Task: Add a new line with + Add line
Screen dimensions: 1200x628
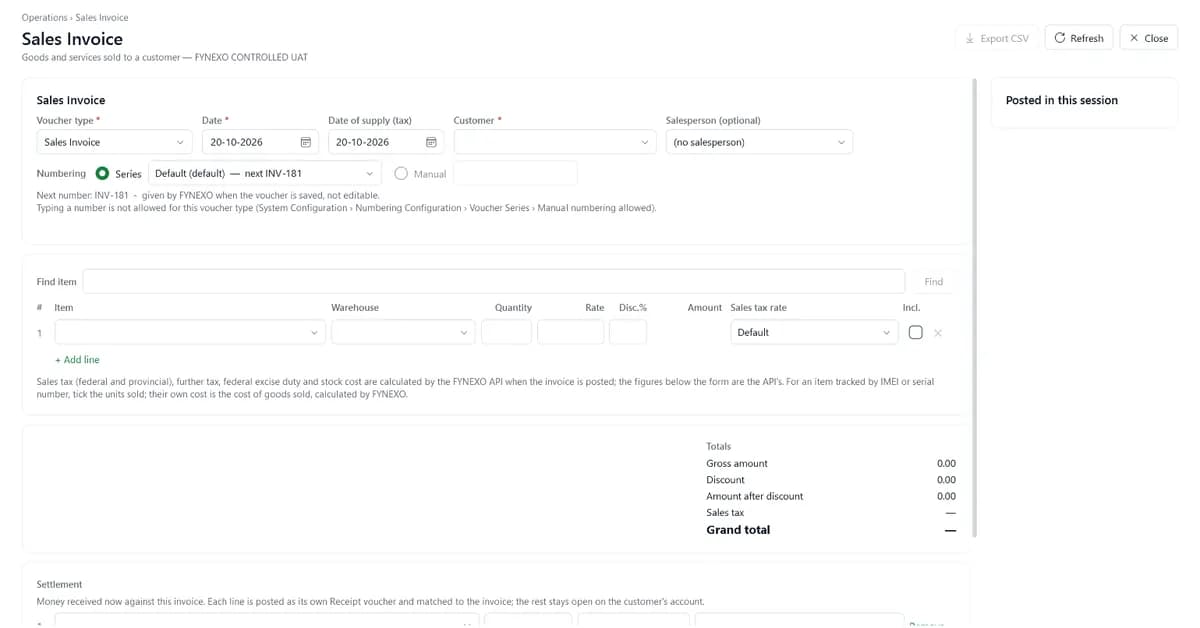Action: tap(77, 360)
